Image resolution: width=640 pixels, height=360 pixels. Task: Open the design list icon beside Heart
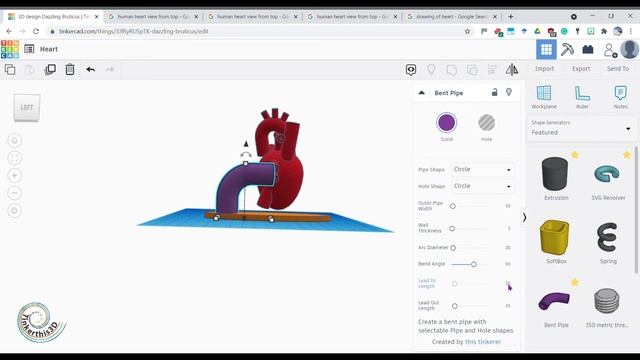(x=29, y=49)
